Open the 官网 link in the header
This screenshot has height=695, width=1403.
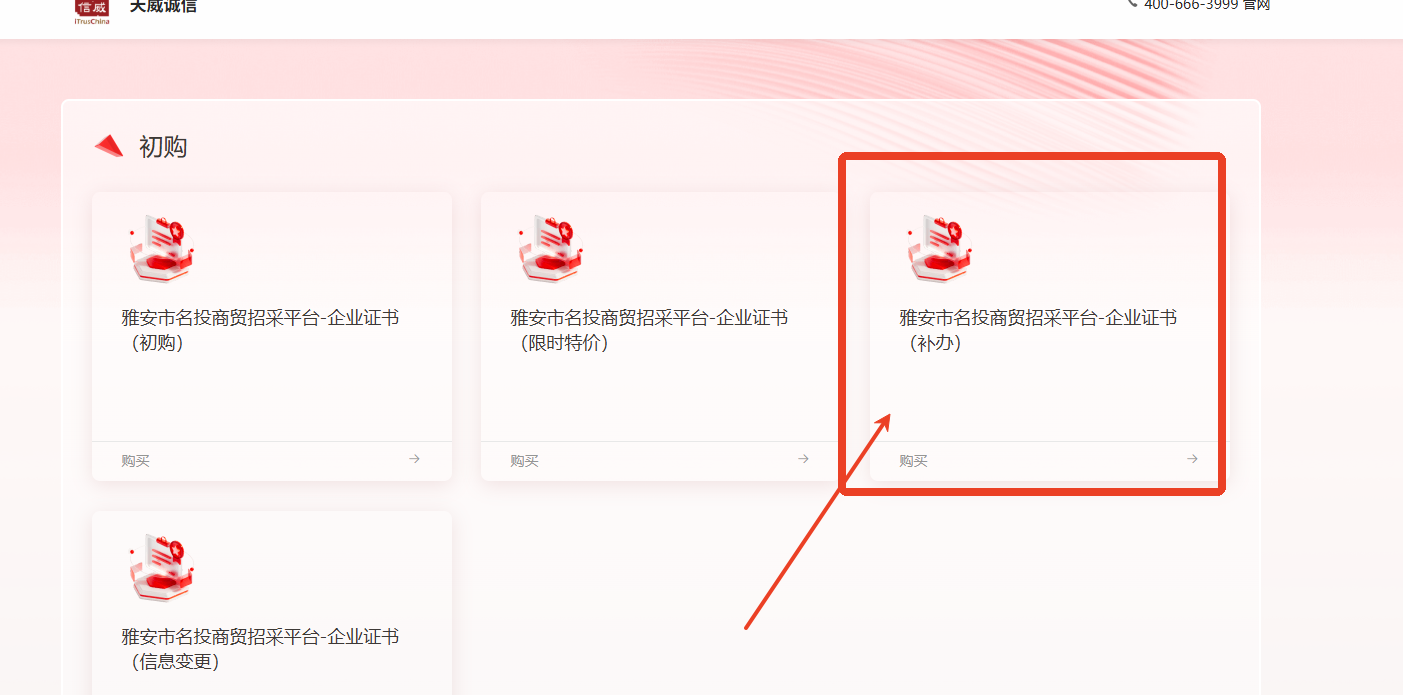(1257, 5)
